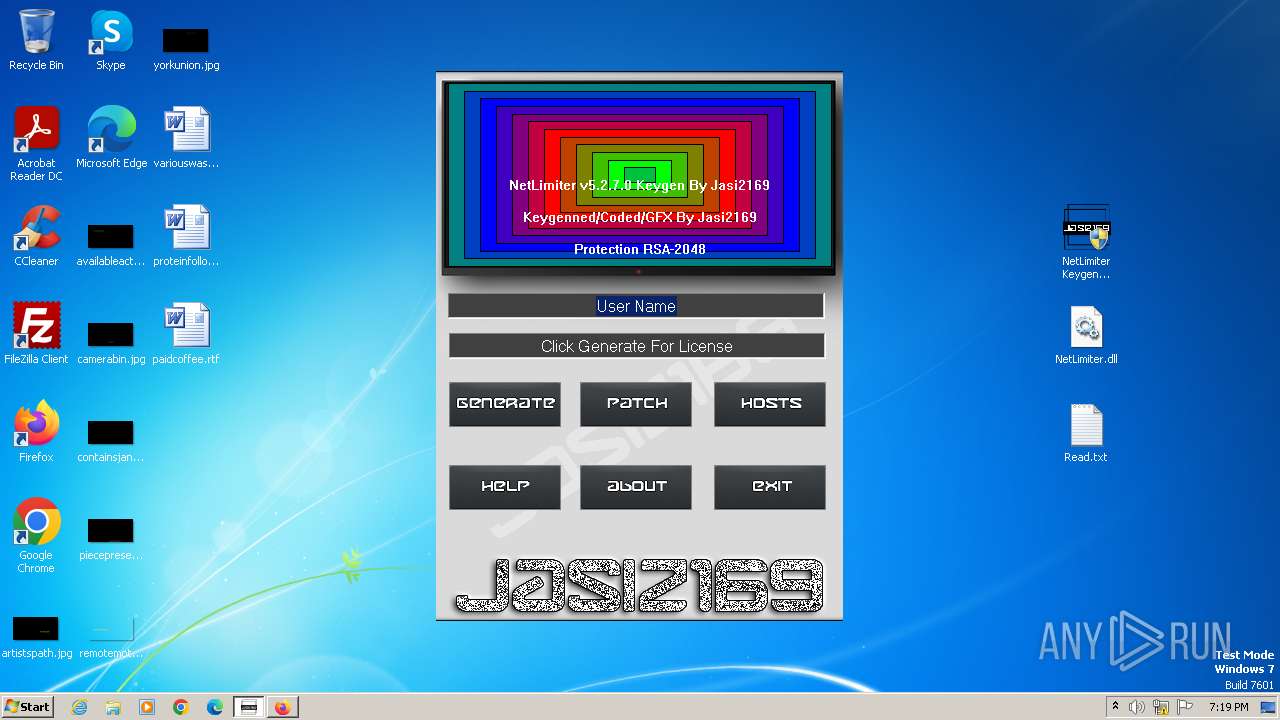Open Chrome from the taskbar
Image resolution: width=1280 pixels, height=720 pixels.
[181, 707]
